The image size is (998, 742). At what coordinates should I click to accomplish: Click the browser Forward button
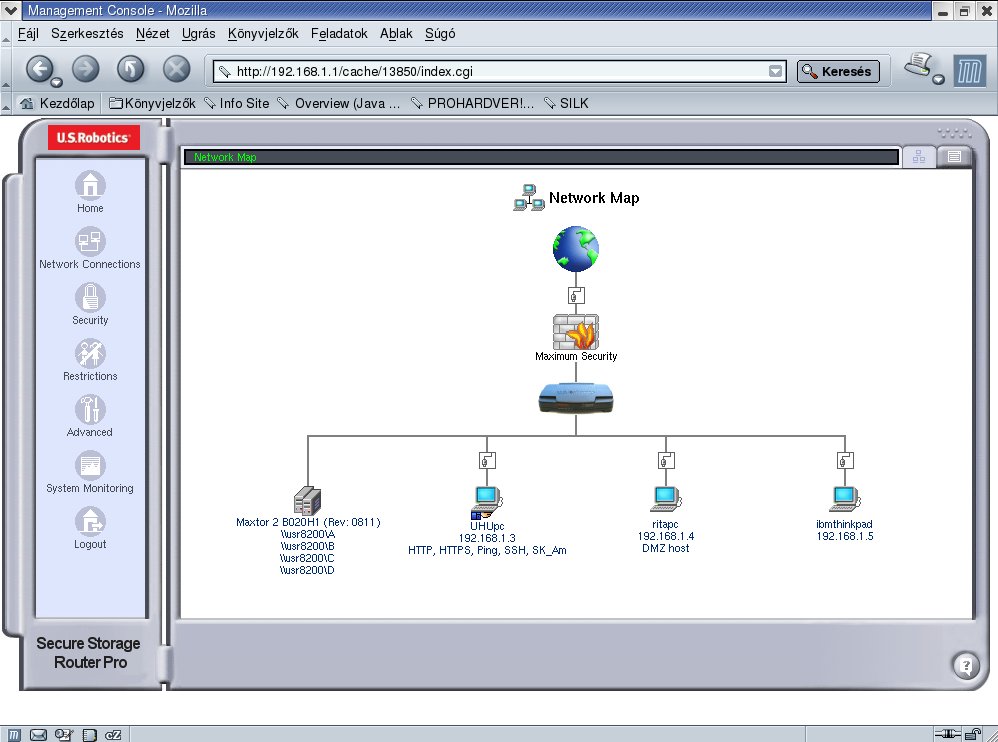(85, 69)
